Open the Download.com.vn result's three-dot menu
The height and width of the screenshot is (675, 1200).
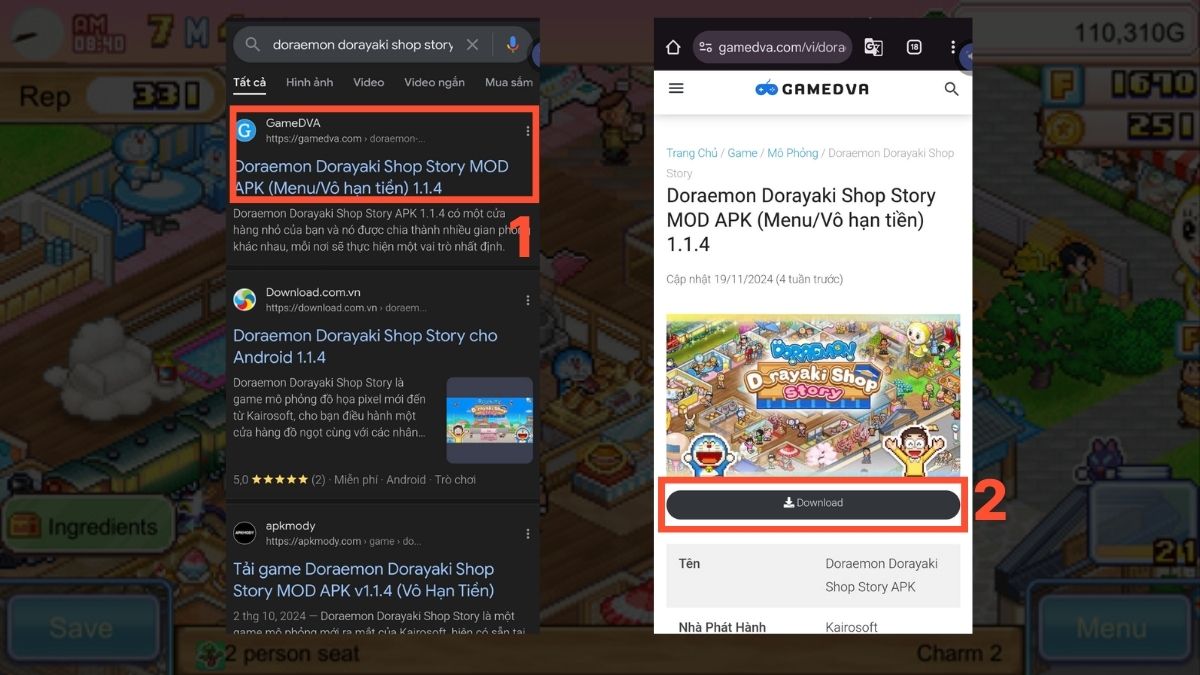pos(528,300)
